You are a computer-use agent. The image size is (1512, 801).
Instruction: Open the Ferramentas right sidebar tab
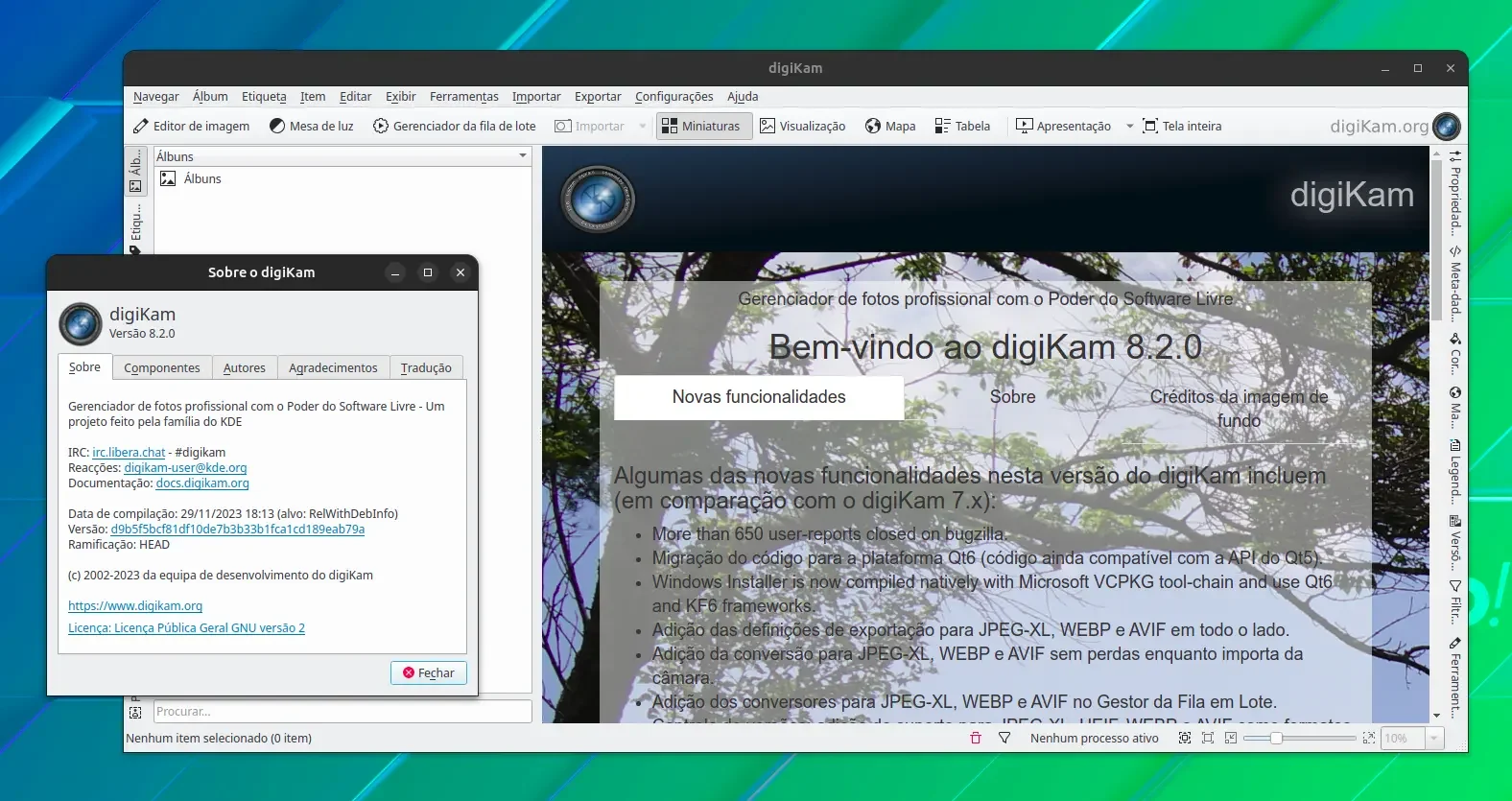click(x=1455, y=677)
